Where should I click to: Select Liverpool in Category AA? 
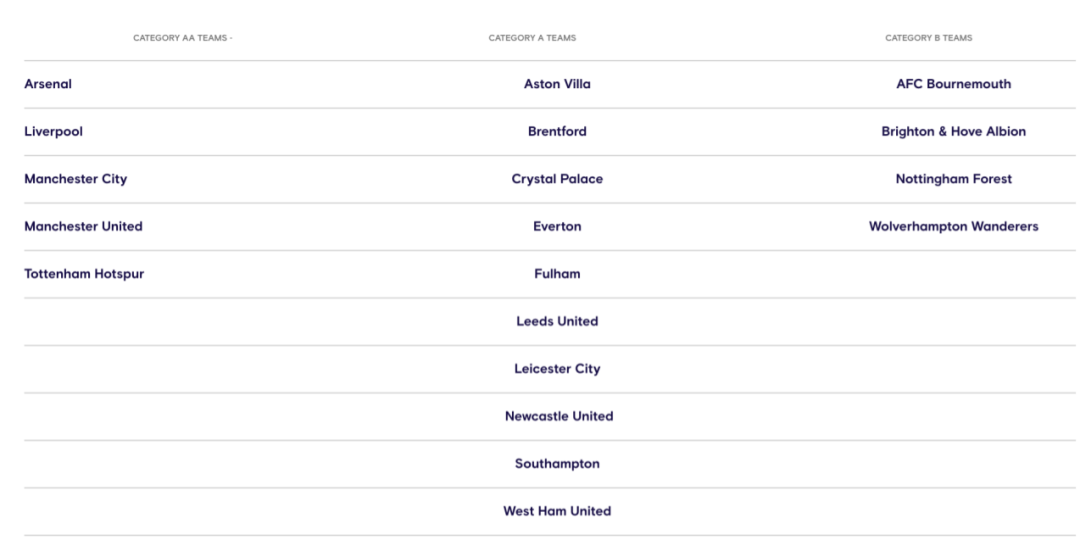pyautogui.click(x=54, y=131)
